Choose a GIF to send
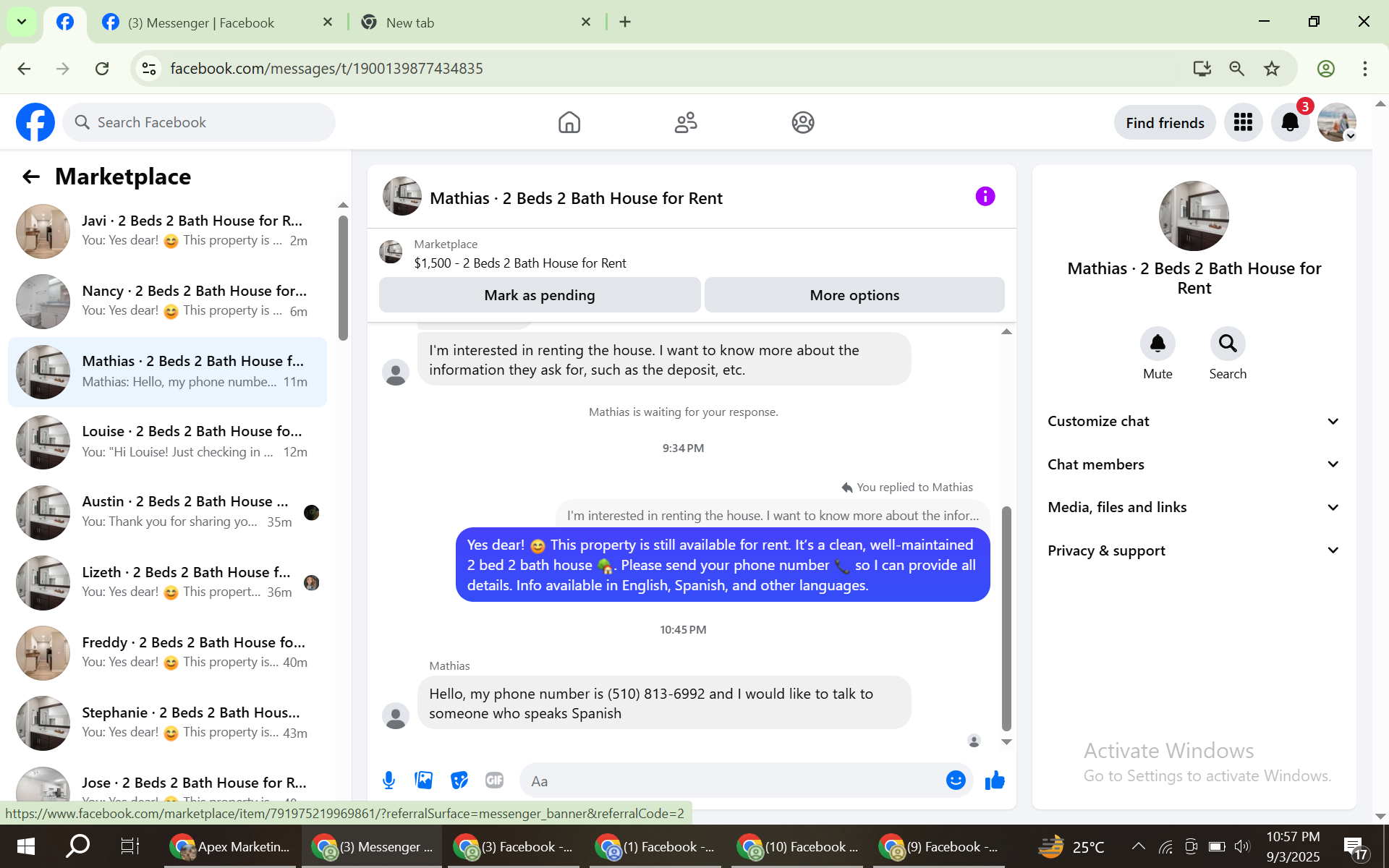 pyautogui.click(x=495, y=780)
